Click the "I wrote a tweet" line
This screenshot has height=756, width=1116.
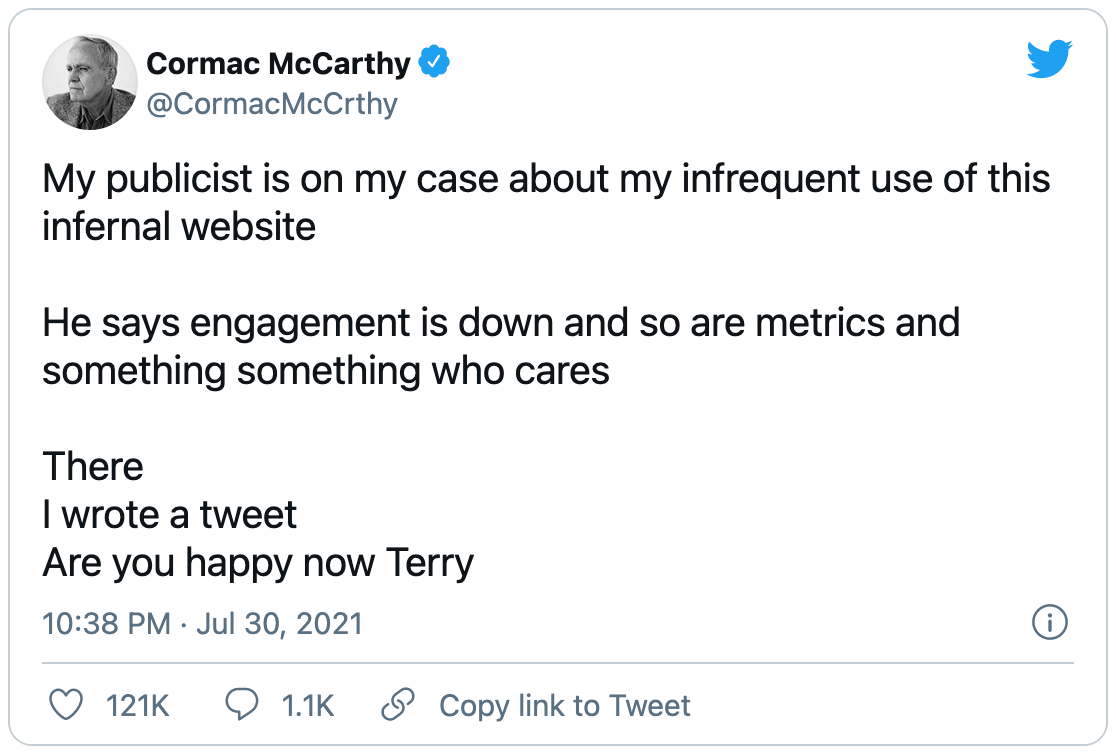pyautogui.click(x=169, y=515)
